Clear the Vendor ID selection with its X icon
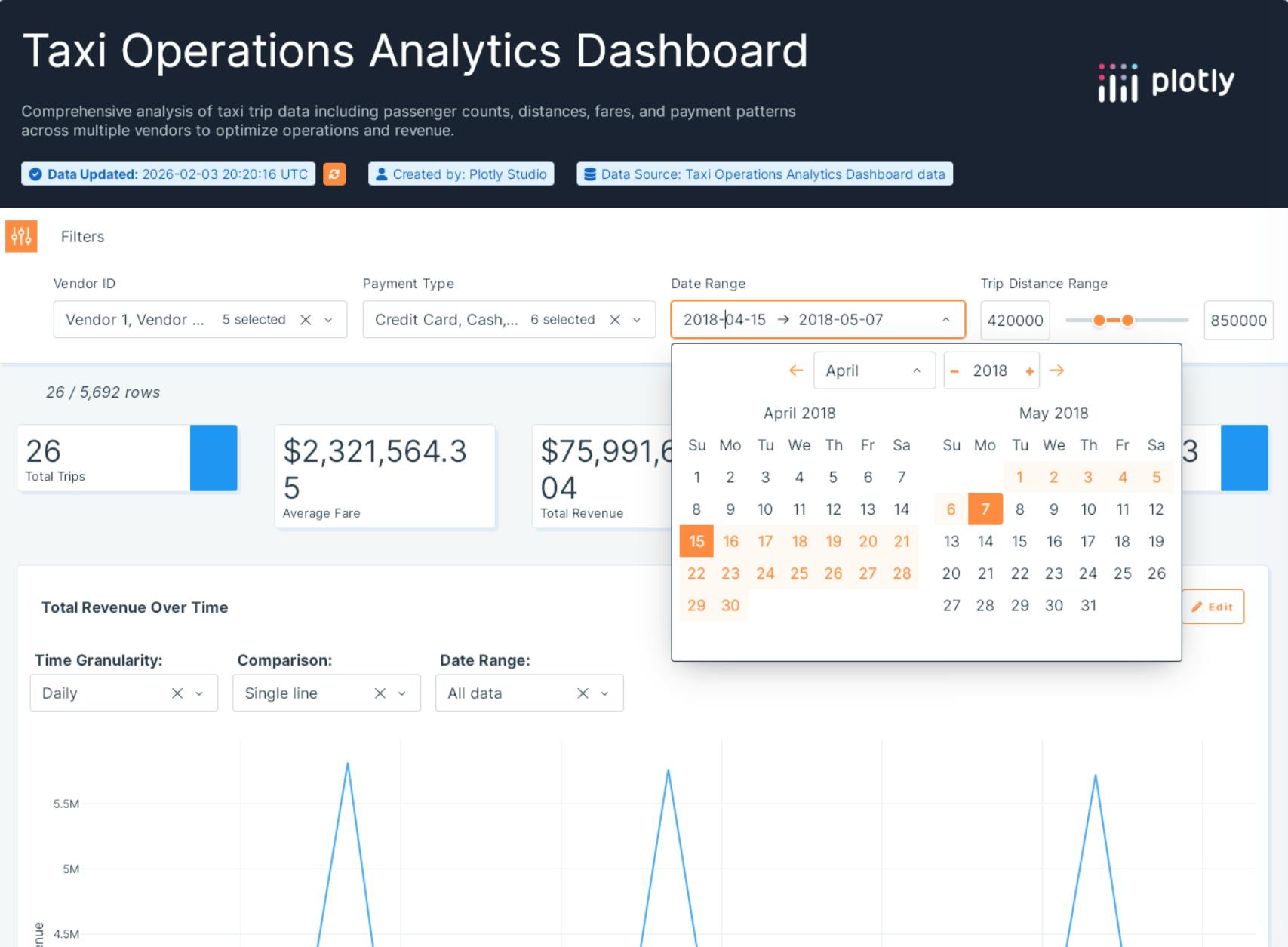 tap(305, 319)
